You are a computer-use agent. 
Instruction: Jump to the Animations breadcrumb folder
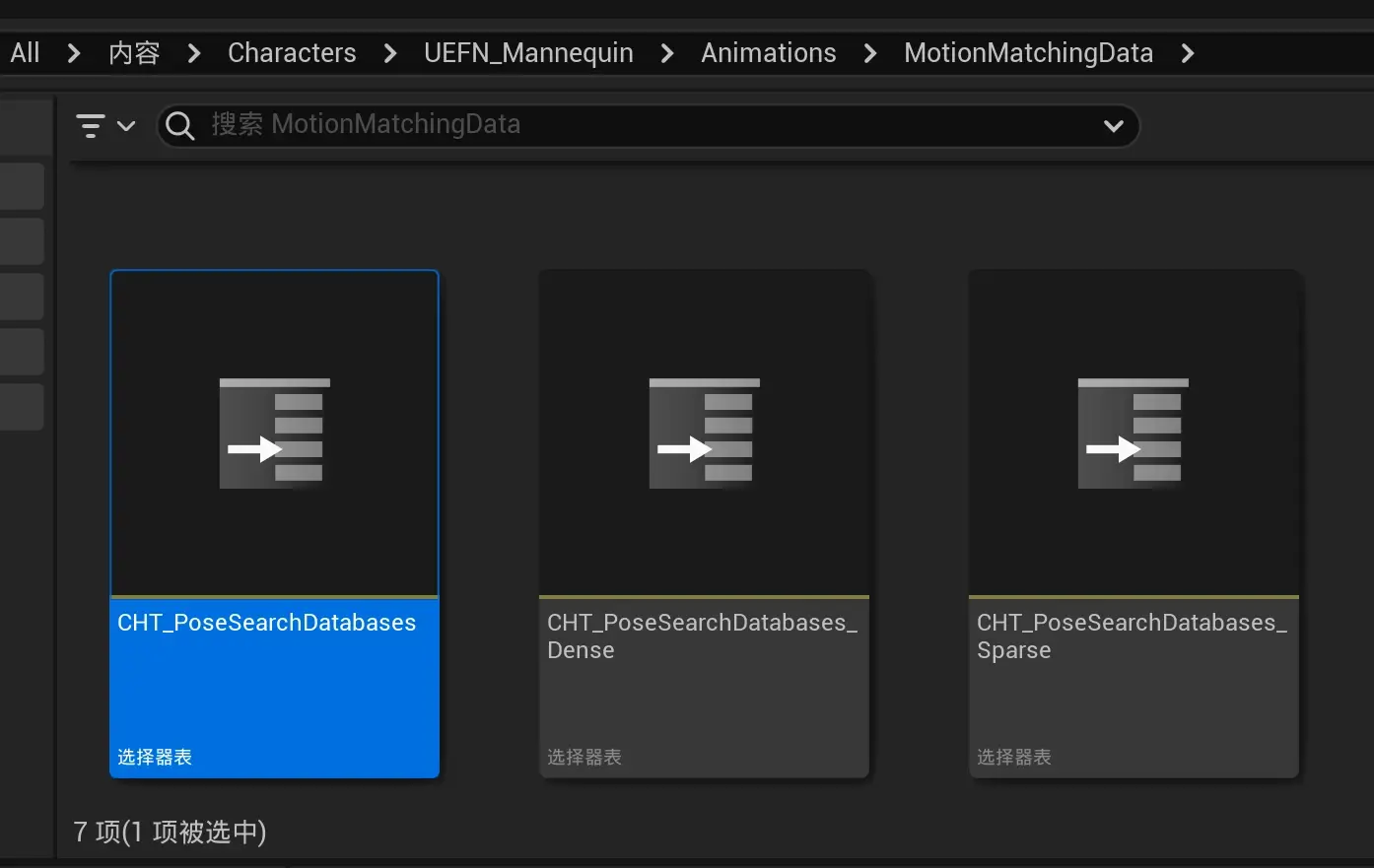click(x=769, y=53)
